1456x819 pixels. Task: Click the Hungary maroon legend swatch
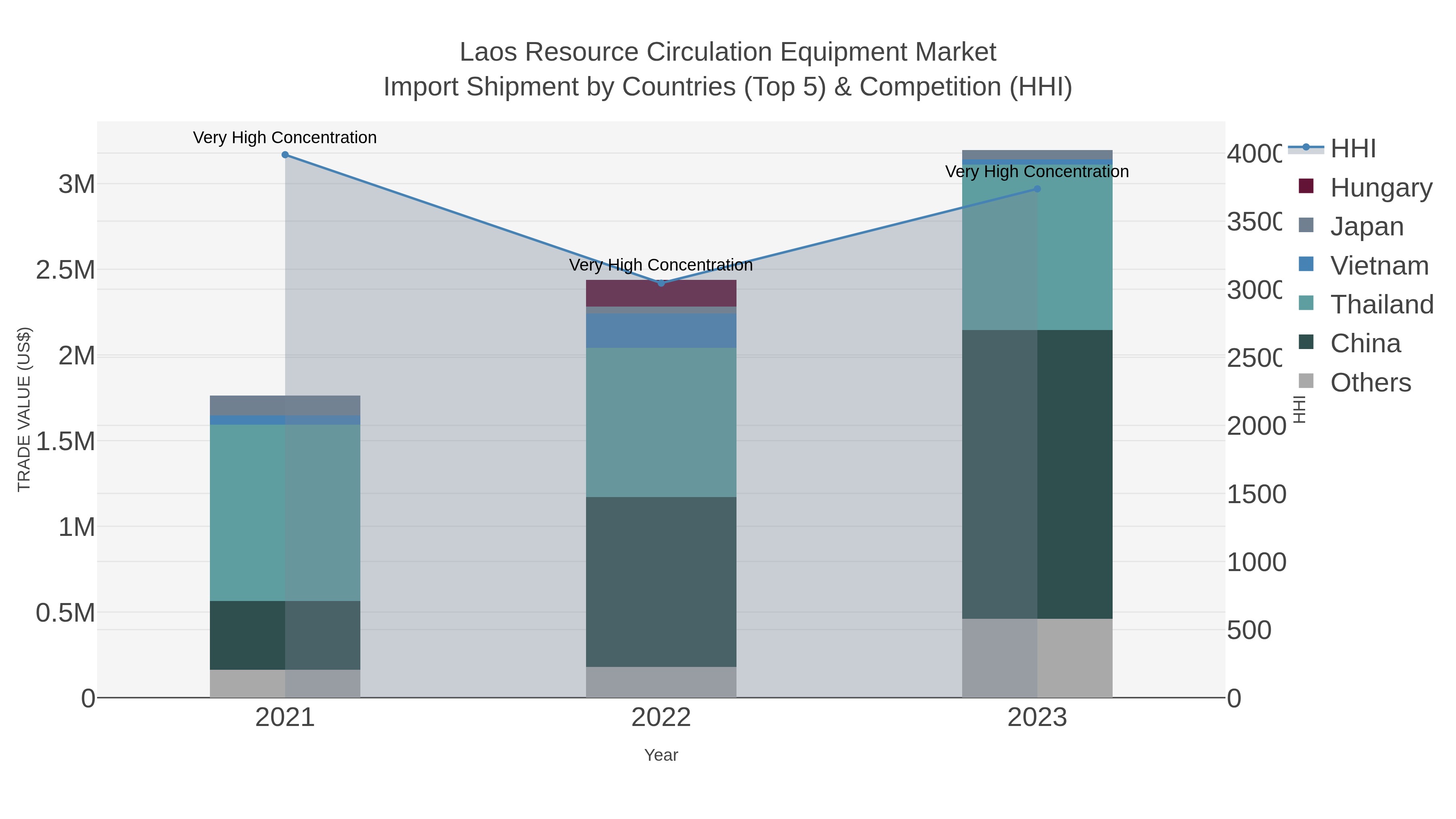[1306, 186]
